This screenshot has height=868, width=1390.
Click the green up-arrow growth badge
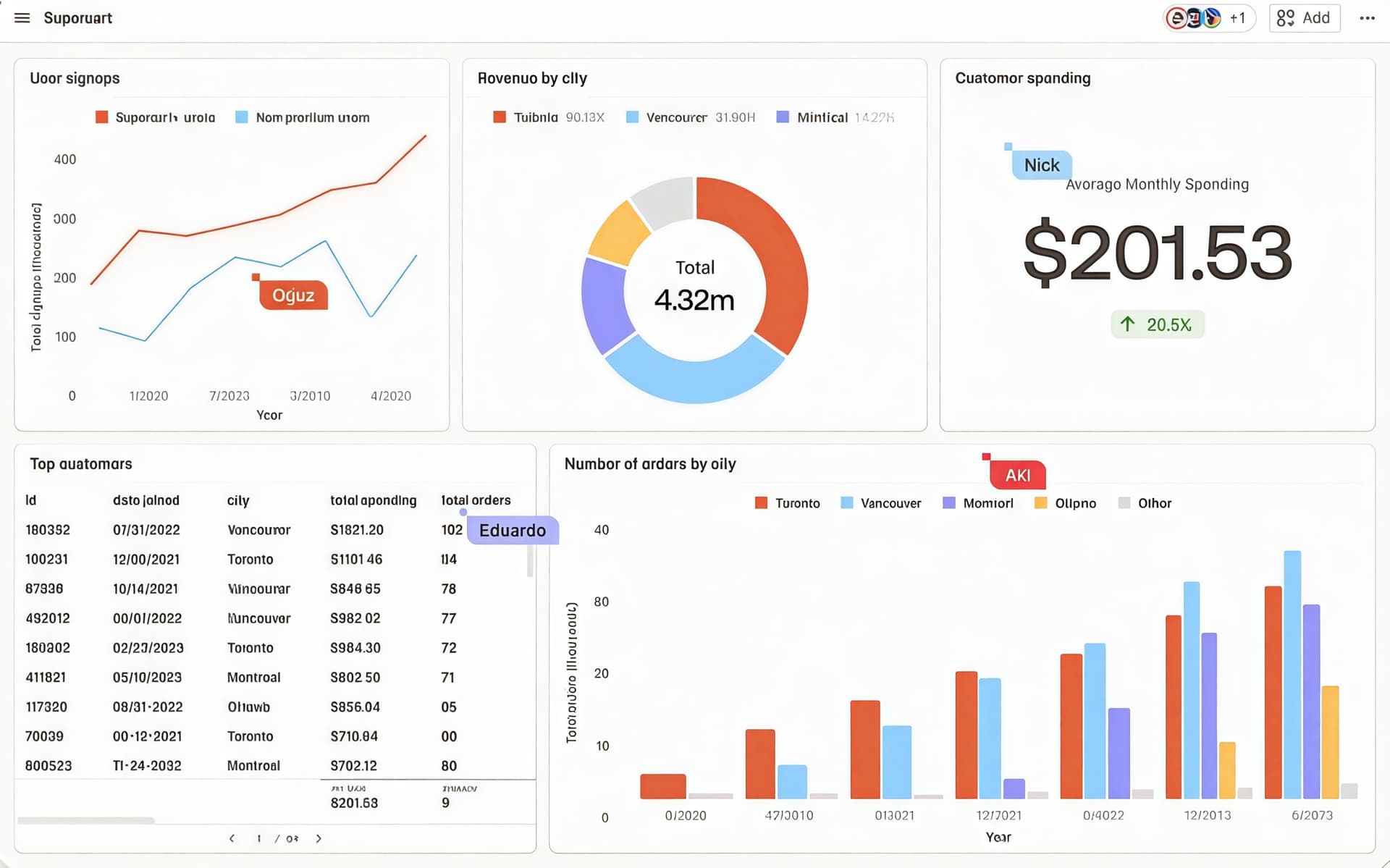tap(1157, 324)
